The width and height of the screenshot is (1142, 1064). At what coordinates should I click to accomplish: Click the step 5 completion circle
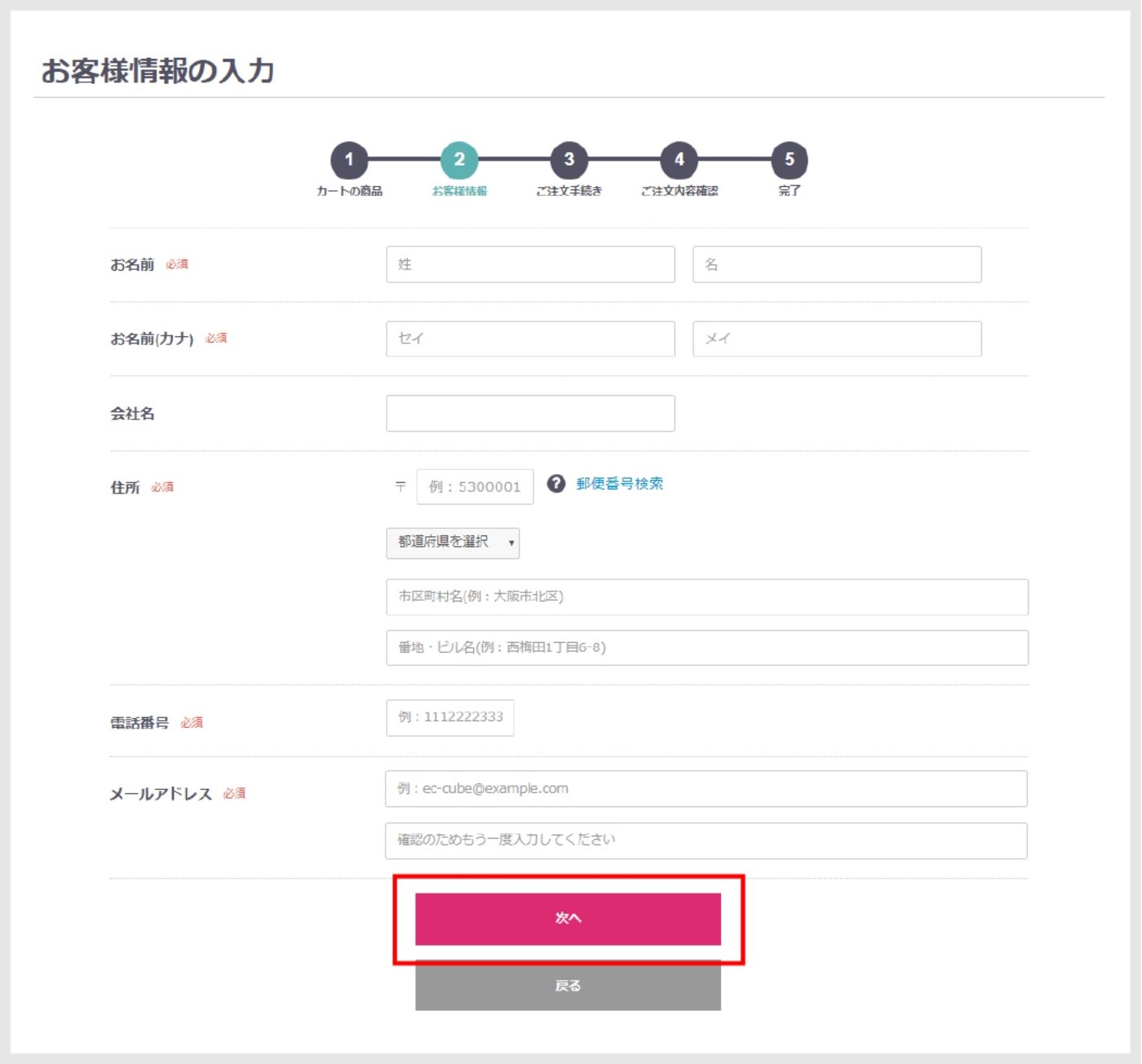pyautogui.click(x=789, y=160)
